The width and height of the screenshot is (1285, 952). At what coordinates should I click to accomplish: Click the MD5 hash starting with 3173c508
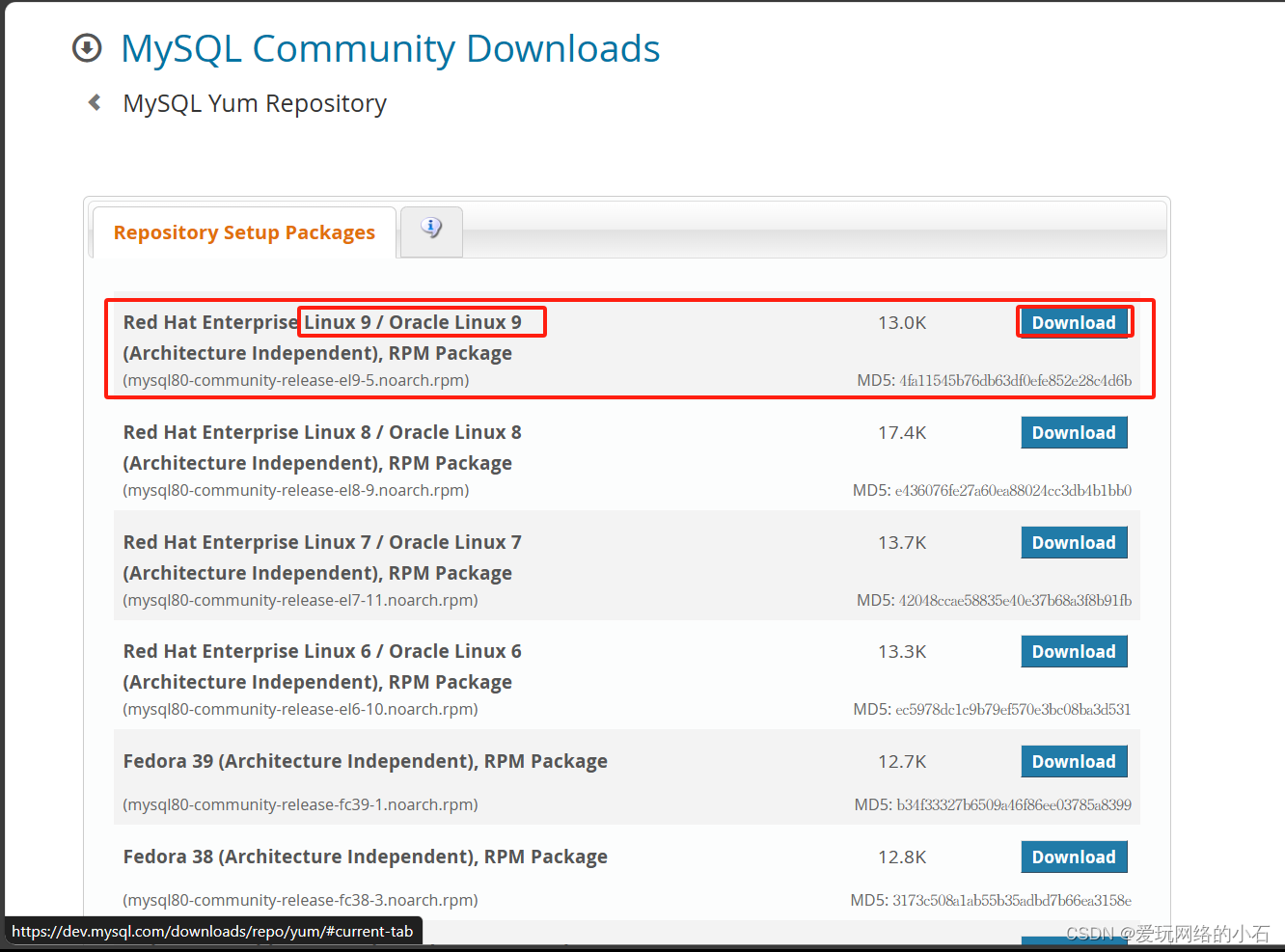[x=1012, y=901]
